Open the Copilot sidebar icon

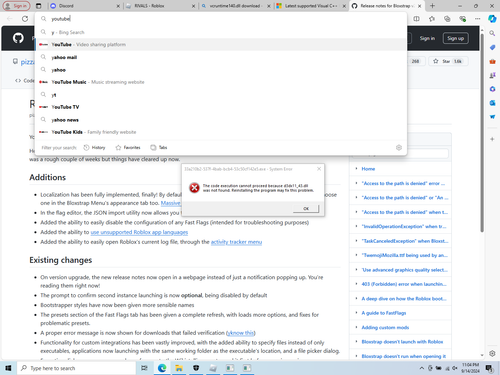pyautogui.click(x=492, y=19)
